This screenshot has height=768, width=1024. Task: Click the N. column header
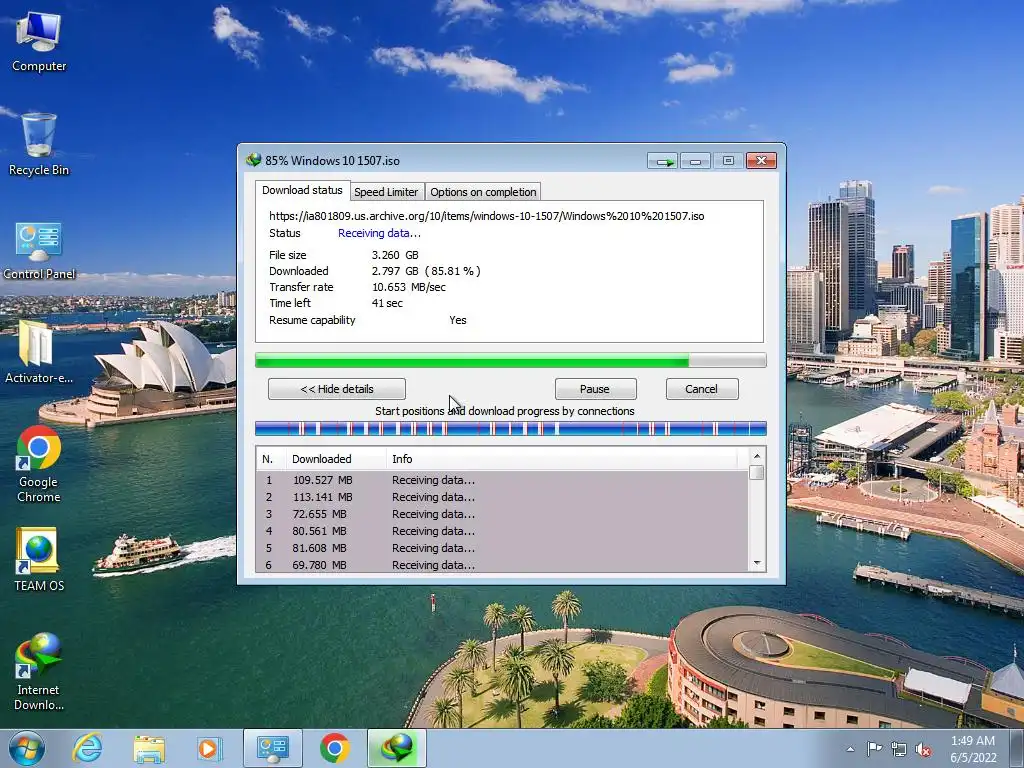[271, 459]
